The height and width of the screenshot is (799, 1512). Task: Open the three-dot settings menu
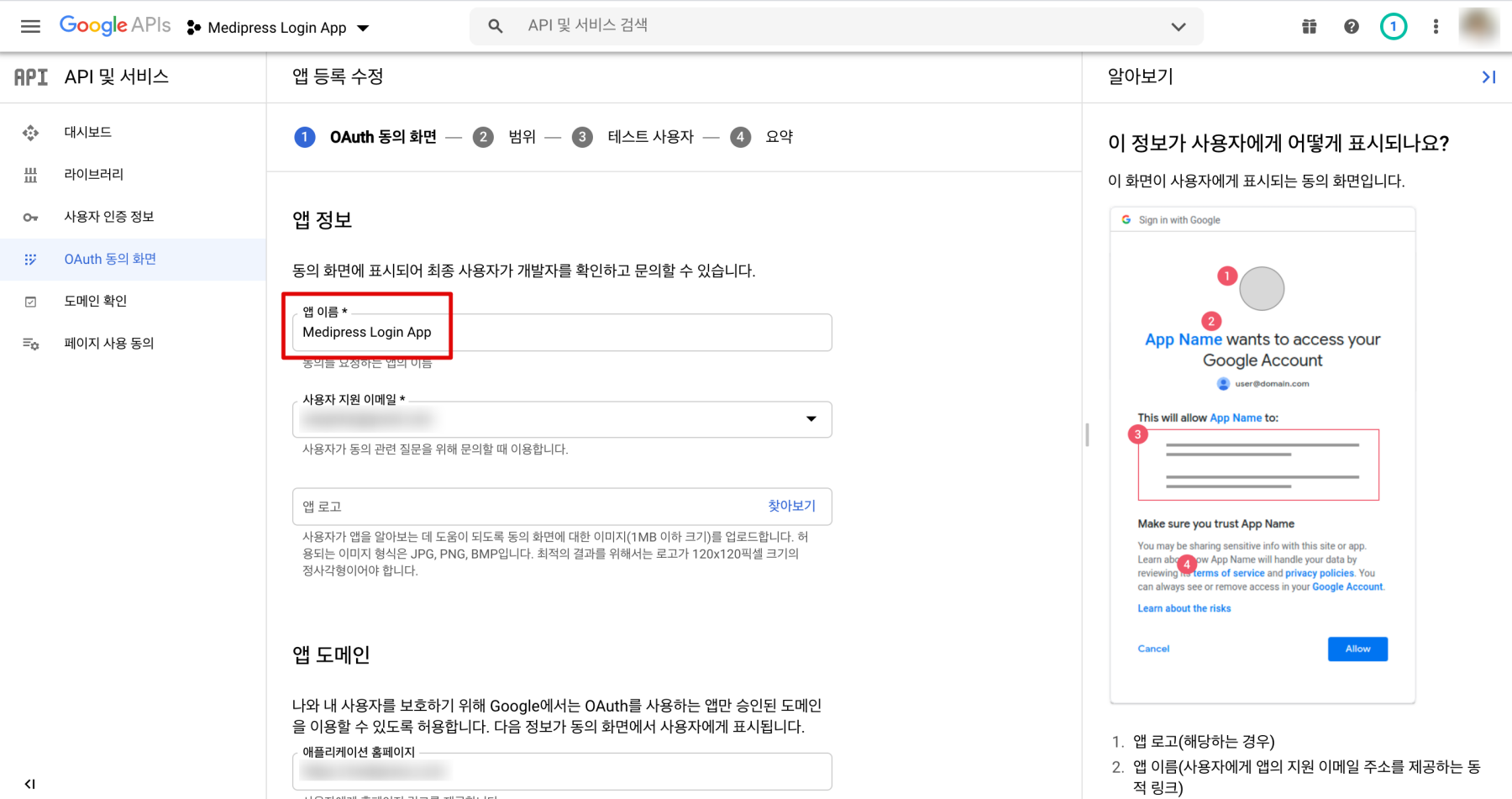tap(1436, 27)
